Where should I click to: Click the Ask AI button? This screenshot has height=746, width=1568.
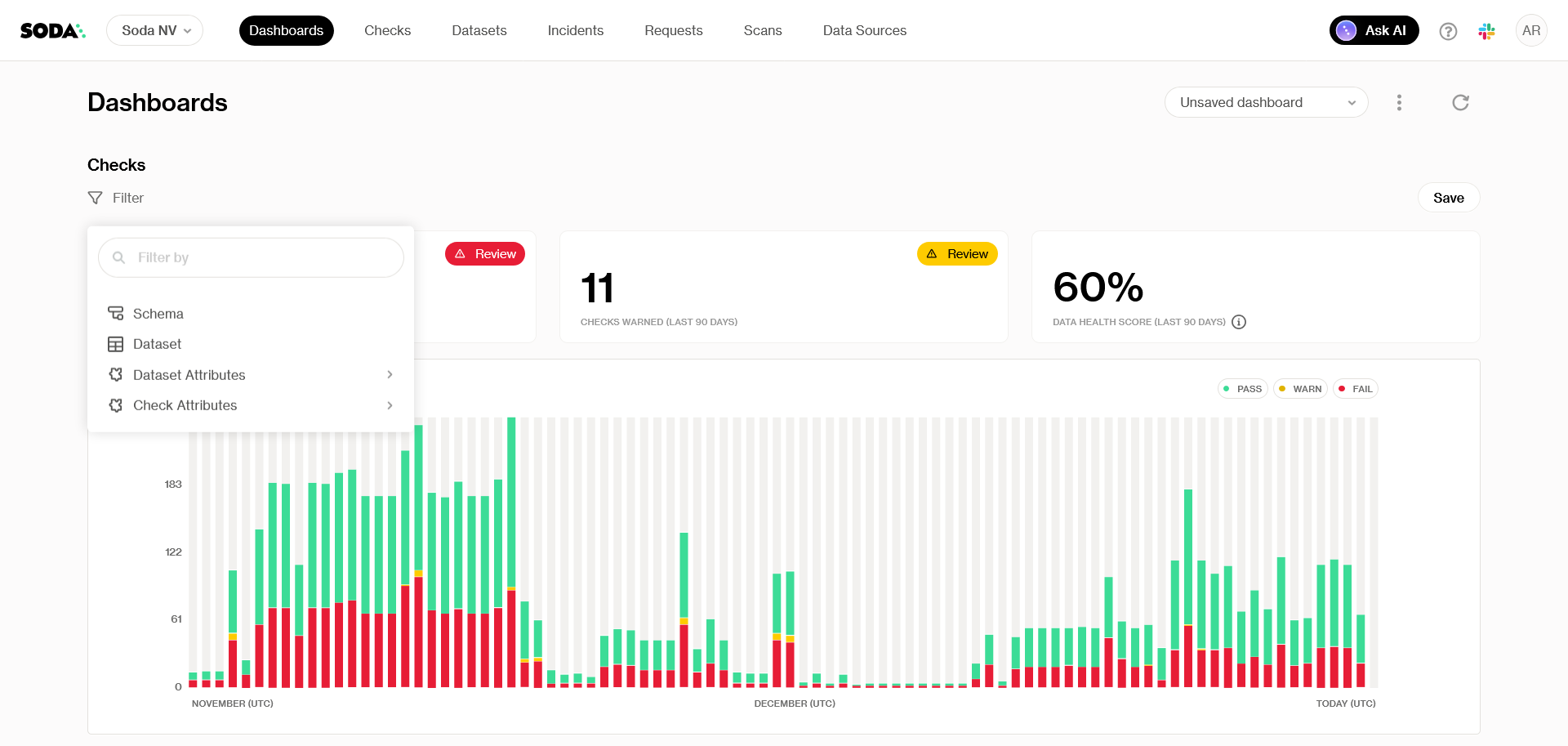(x=1374, y=31)
